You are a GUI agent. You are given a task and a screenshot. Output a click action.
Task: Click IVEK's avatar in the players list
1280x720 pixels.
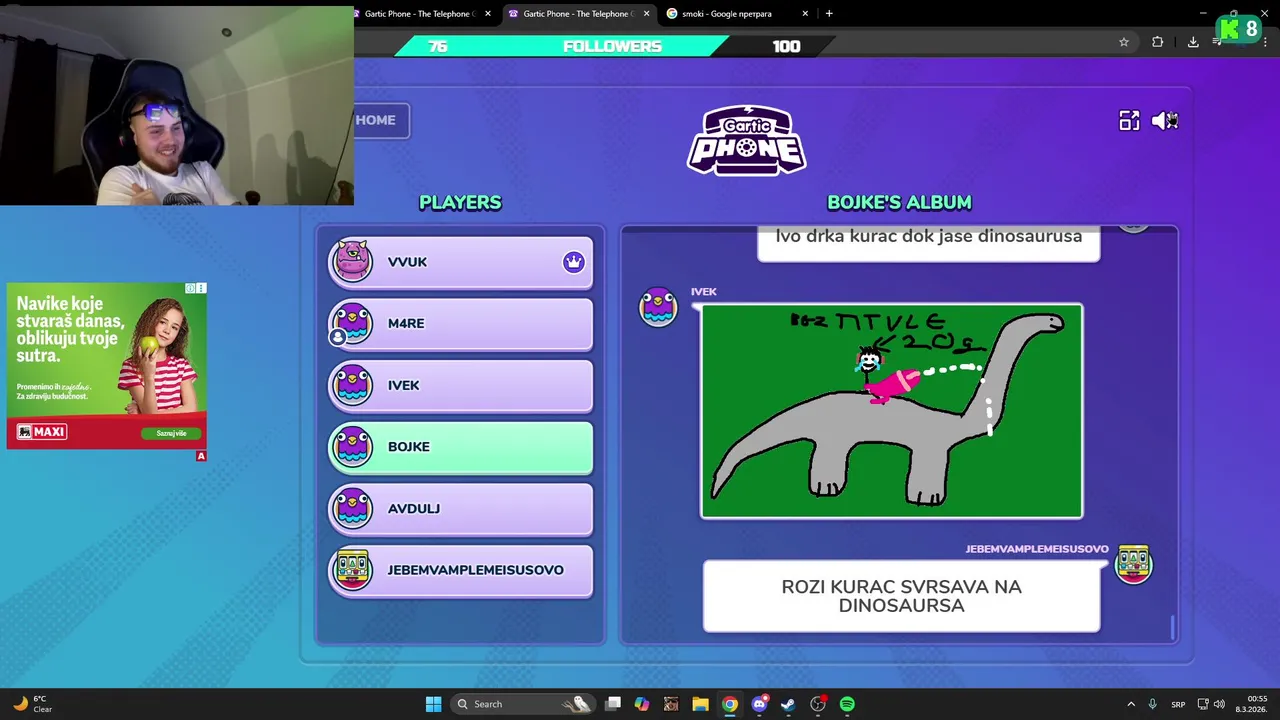click(352, 385)
